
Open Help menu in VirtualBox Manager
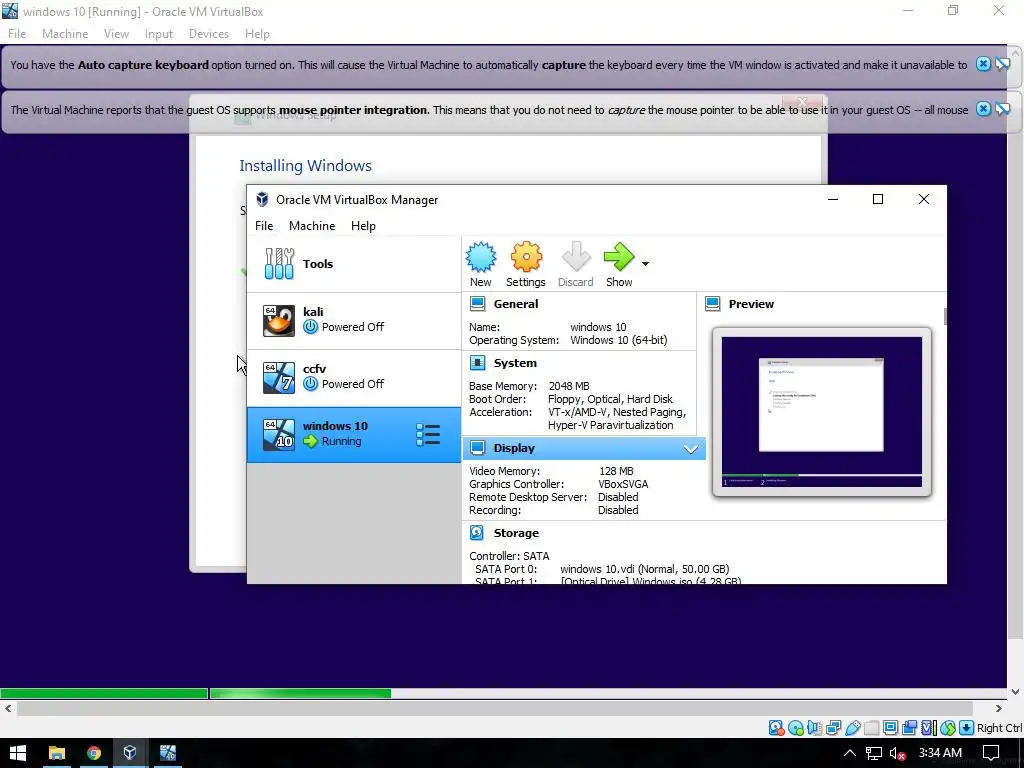[x=363, y=226]
